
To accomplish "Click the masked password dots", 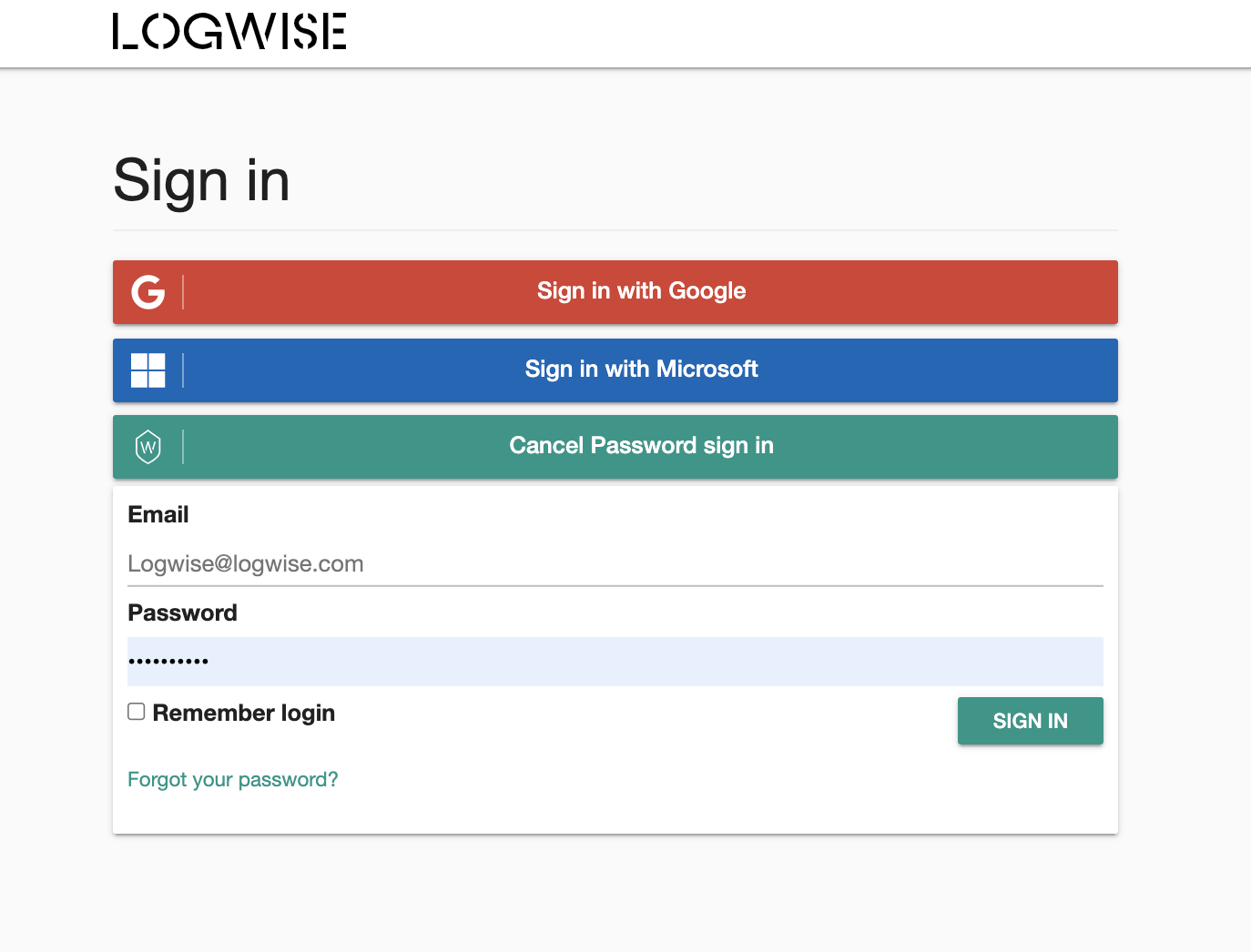I will click(168, 662).
